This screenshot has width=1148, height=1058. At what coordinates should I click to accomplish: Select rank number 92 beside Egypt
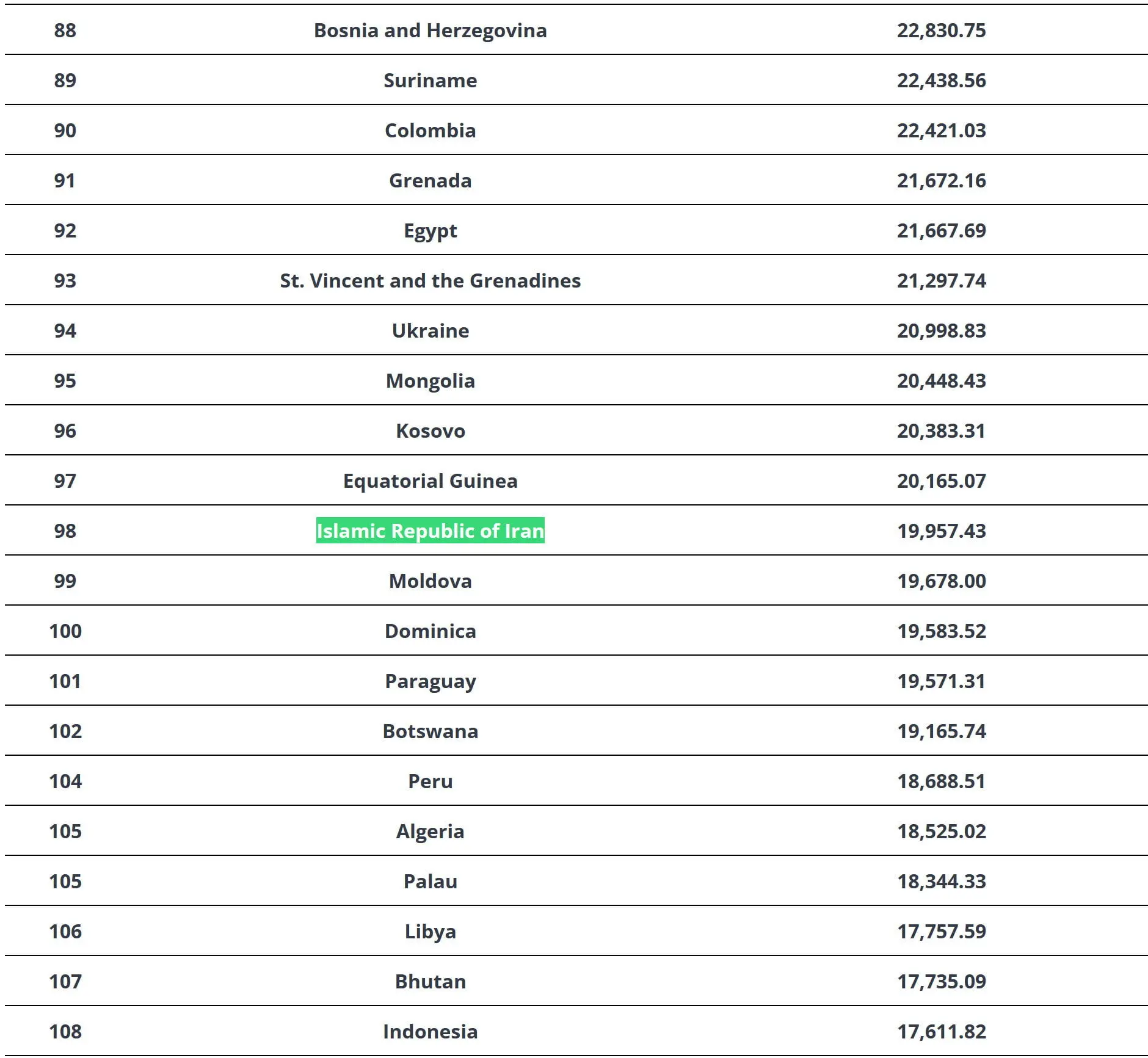(65, 231)
